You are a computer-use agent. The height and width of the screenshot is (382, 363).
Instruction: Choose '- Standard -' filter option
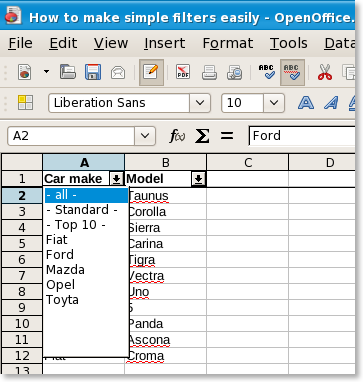(x=86, y=210)
